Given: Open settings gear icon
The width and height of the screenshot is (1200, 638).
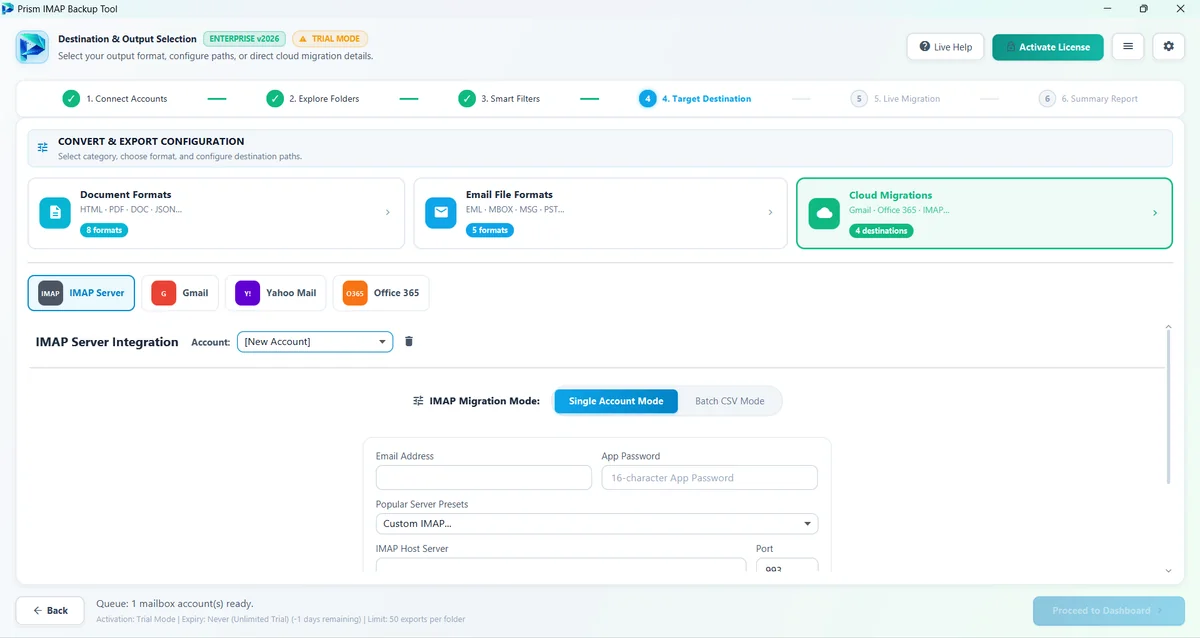Looking at the screenshot, I should pyautogui.click(x=1169, y=47).
